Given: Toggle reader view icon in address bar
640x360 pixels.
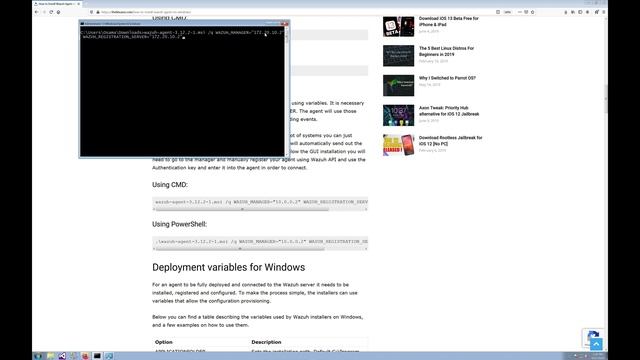Looking at the screenshot, I should pos(498,12).
